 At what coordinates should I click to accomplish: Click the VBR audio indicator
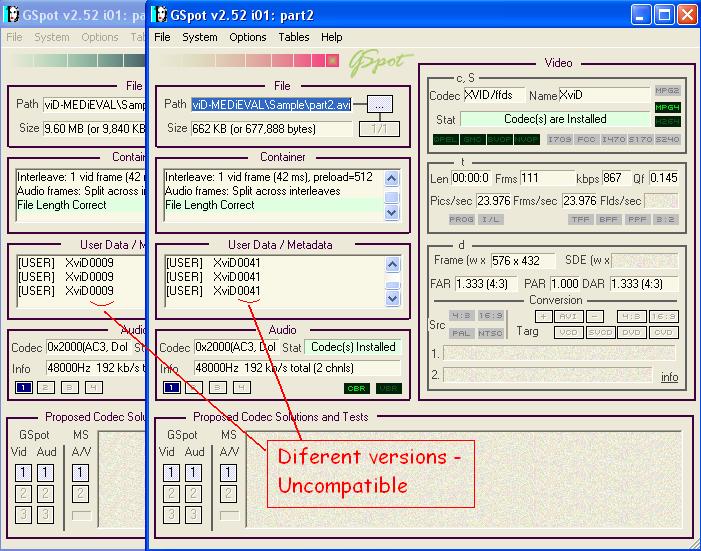click(x=389, y=388)
